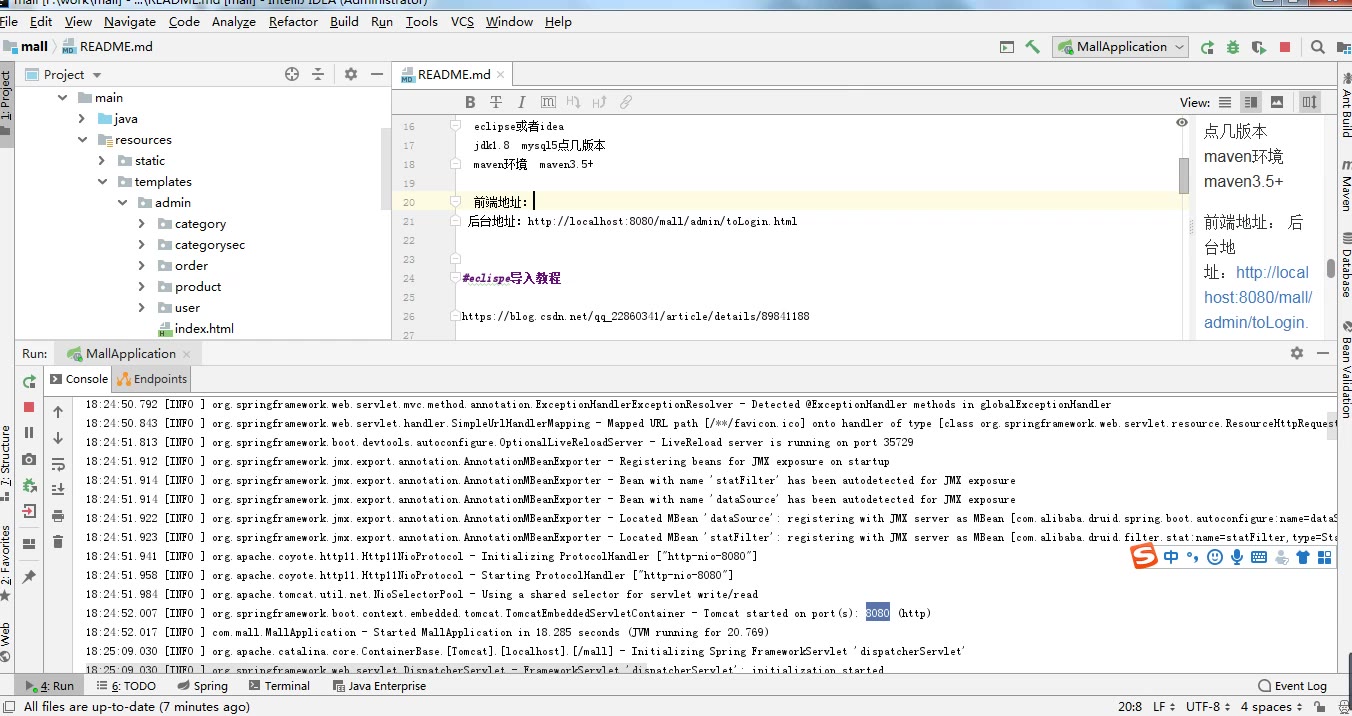Show editor only view mode
Viewport: 1352px width, 716px height.
coord(1225,102)
